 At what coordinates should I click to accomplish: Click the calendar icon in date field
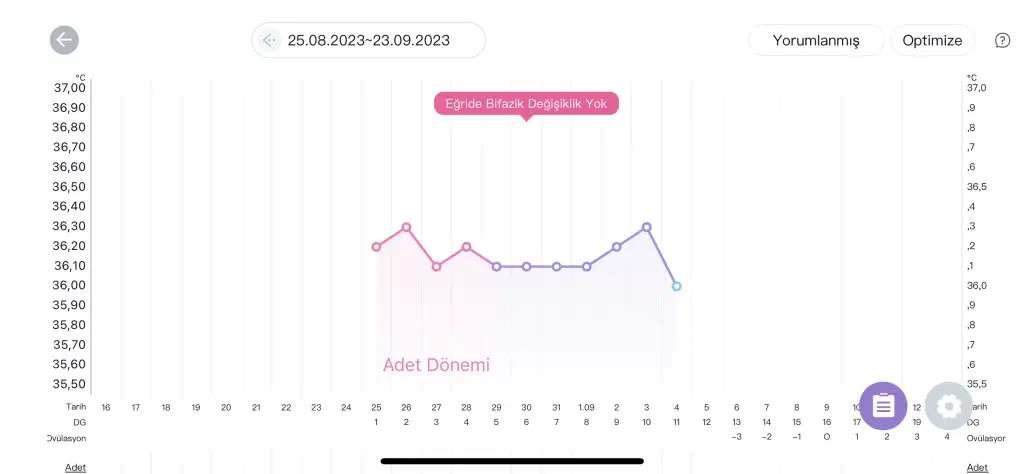(269, 40)
